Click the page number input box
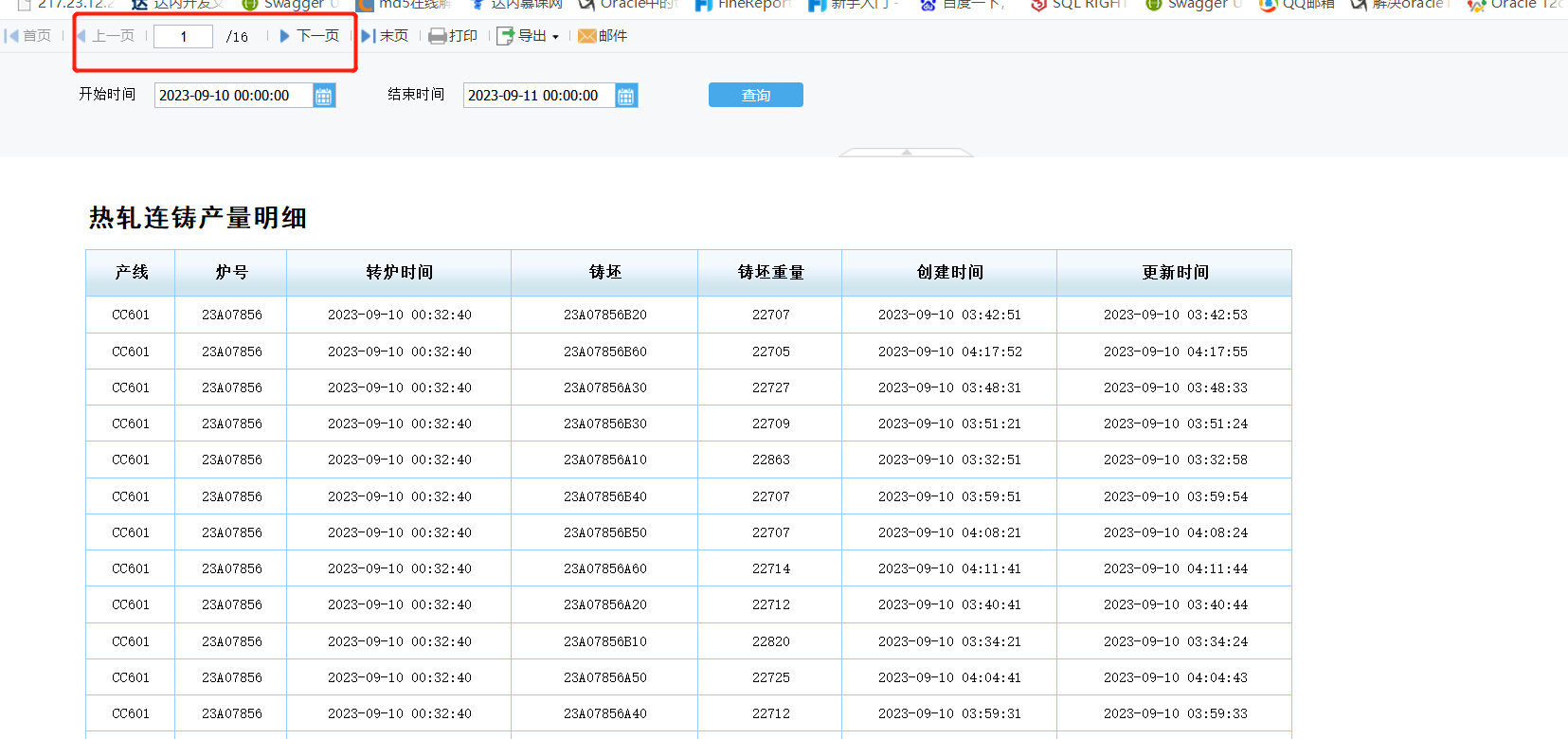The height and width of the screenshot is (739, 1568). coord(183,36)
